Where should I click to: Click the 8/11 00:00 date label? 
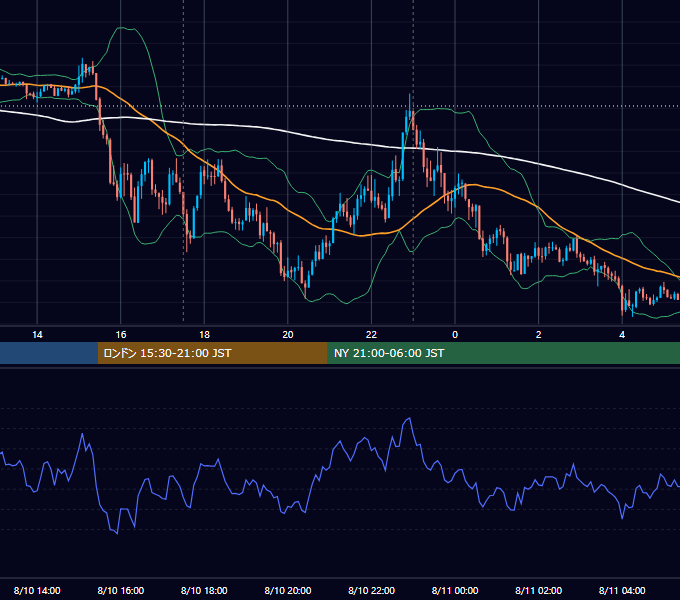point(455,590)
